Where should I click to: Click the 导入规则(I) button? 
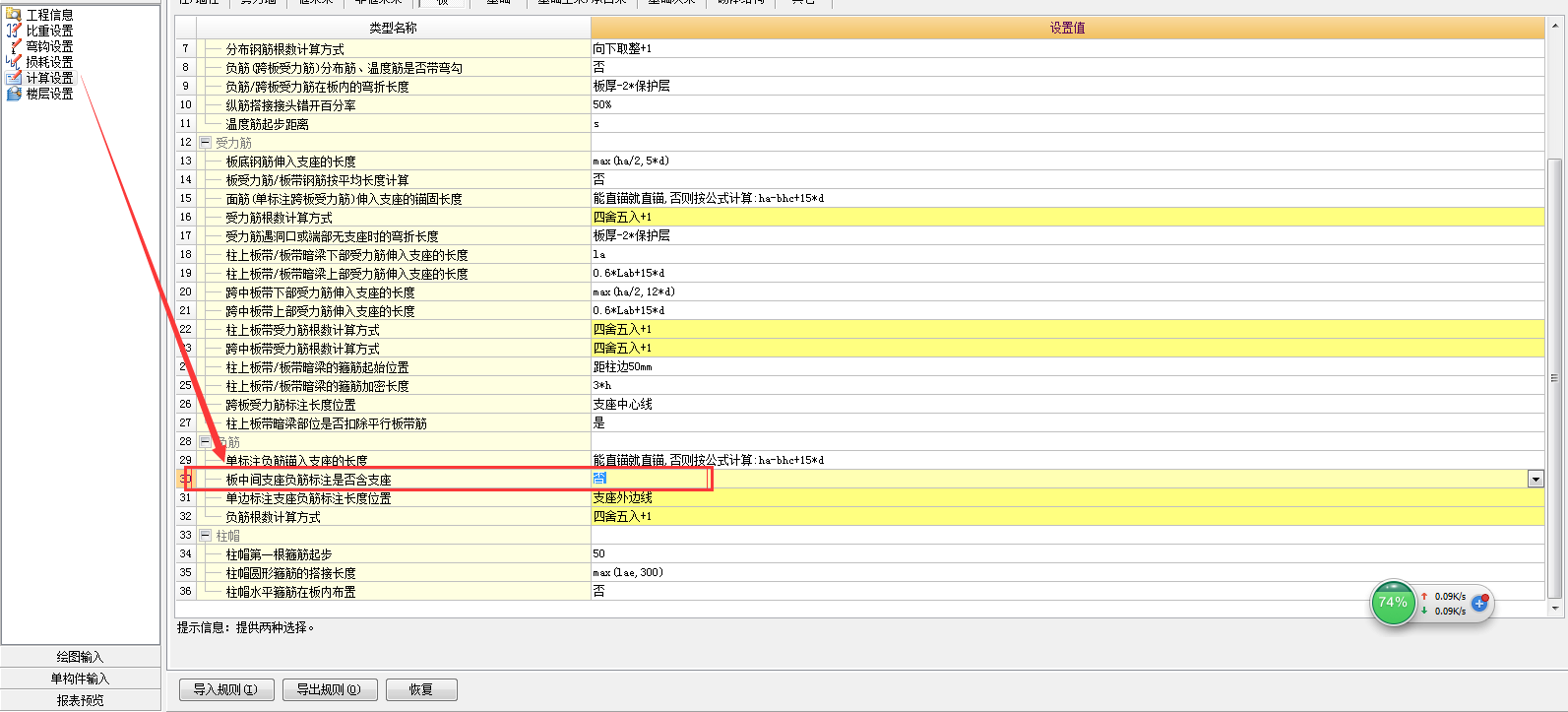tap(225, 689)
